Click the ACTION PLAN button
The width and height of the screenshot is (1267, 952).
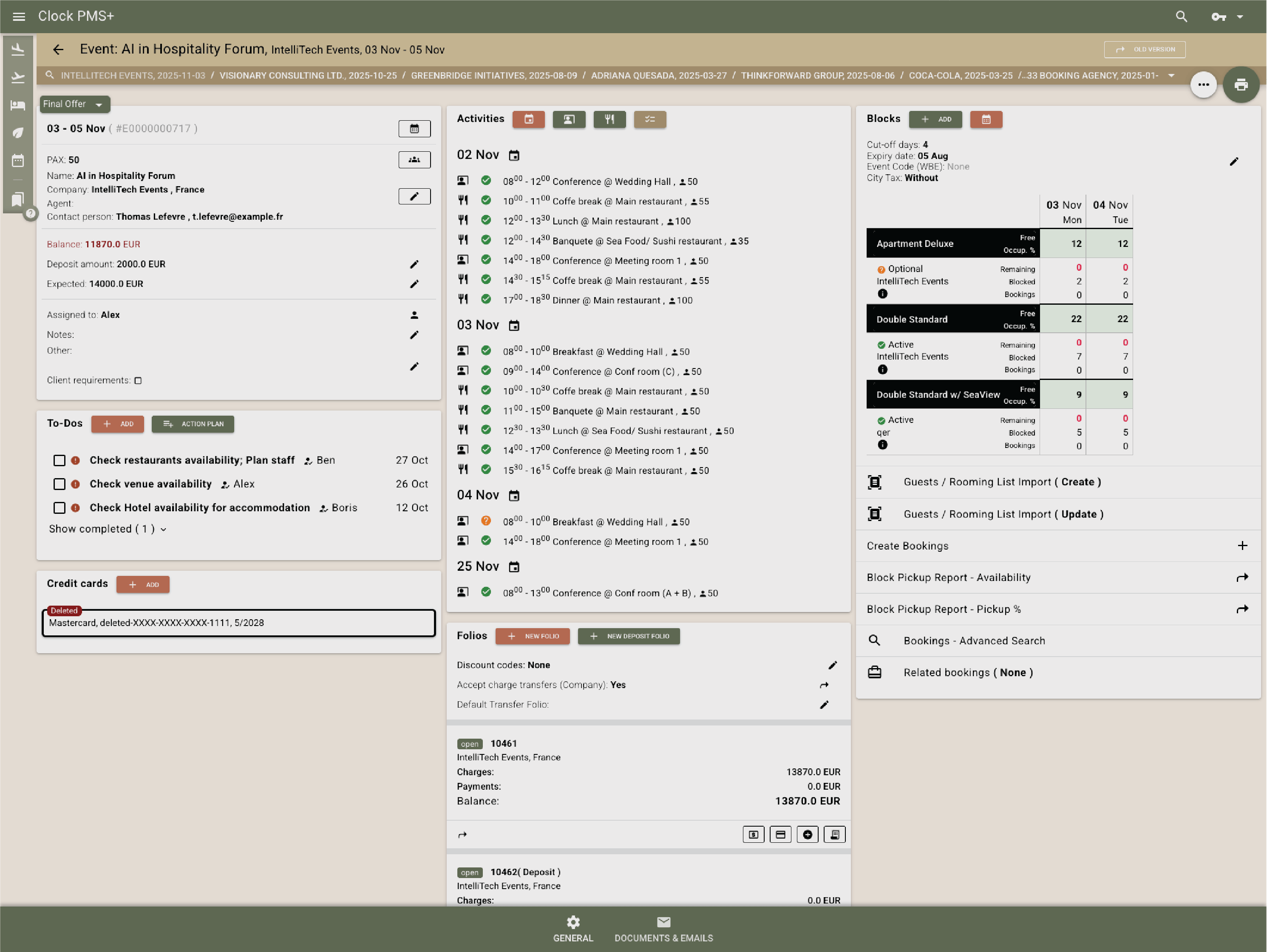point(193,424)
